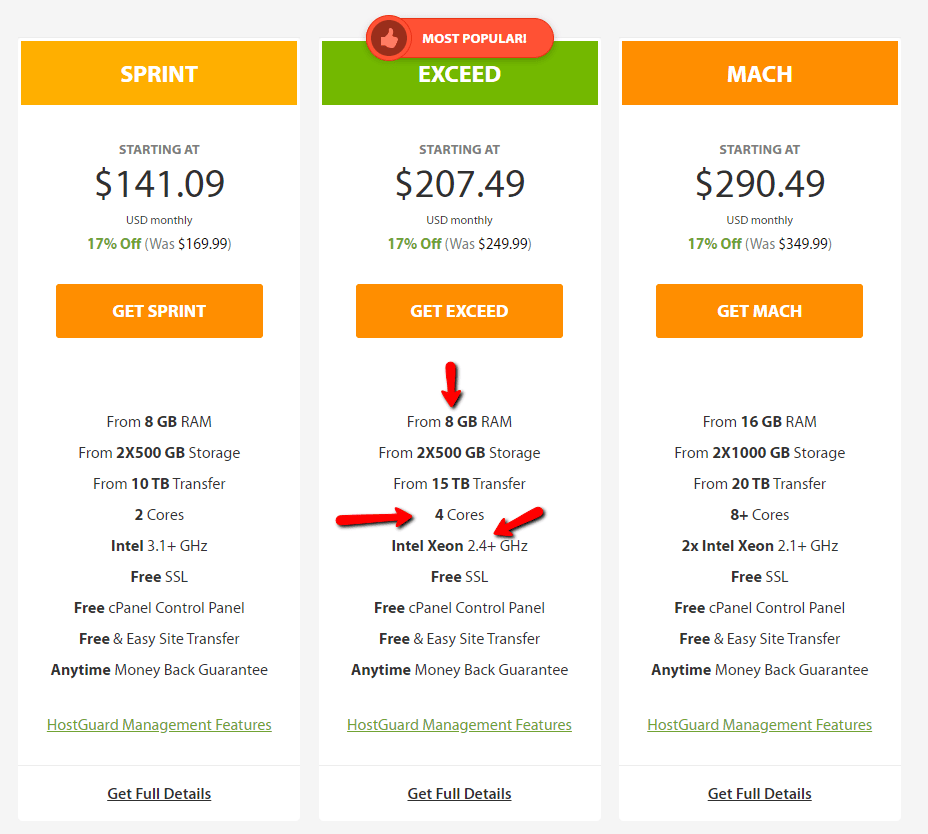928x834 pixels.
Task: Click the Most Popular badge label
Action: [x=474, y=39]
